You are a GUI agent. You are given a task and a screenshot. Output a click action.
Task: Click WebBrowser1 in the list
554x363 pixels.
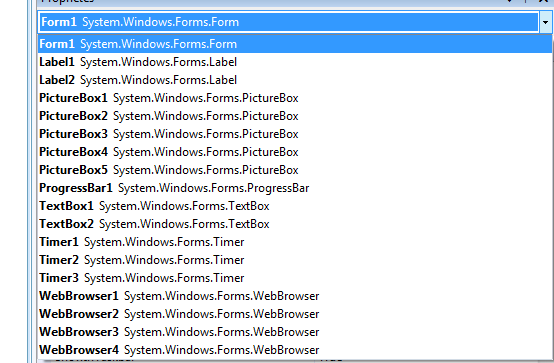click(x=295, y=296)
